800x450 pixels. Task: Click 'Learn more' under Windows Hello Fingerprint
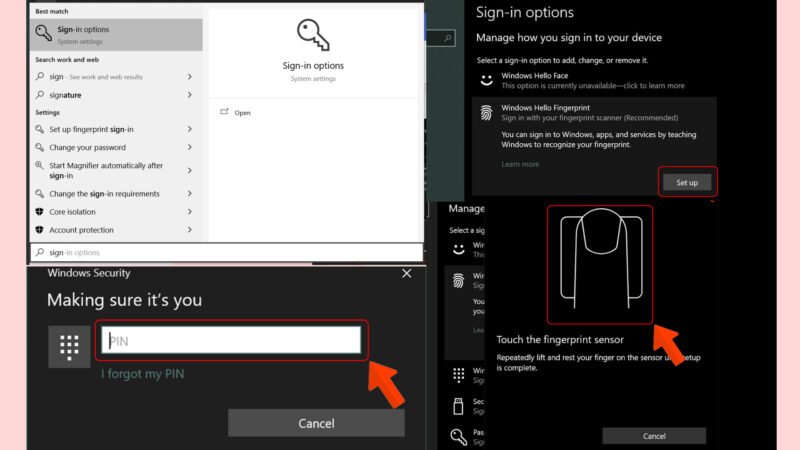tap(520, 164)
